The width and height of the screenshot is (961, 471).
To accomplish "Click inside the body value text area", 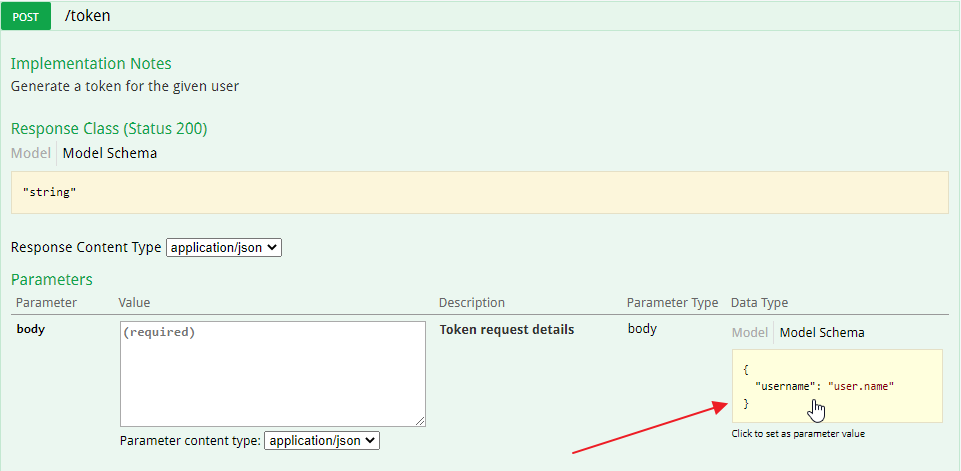I will [272, 374].
